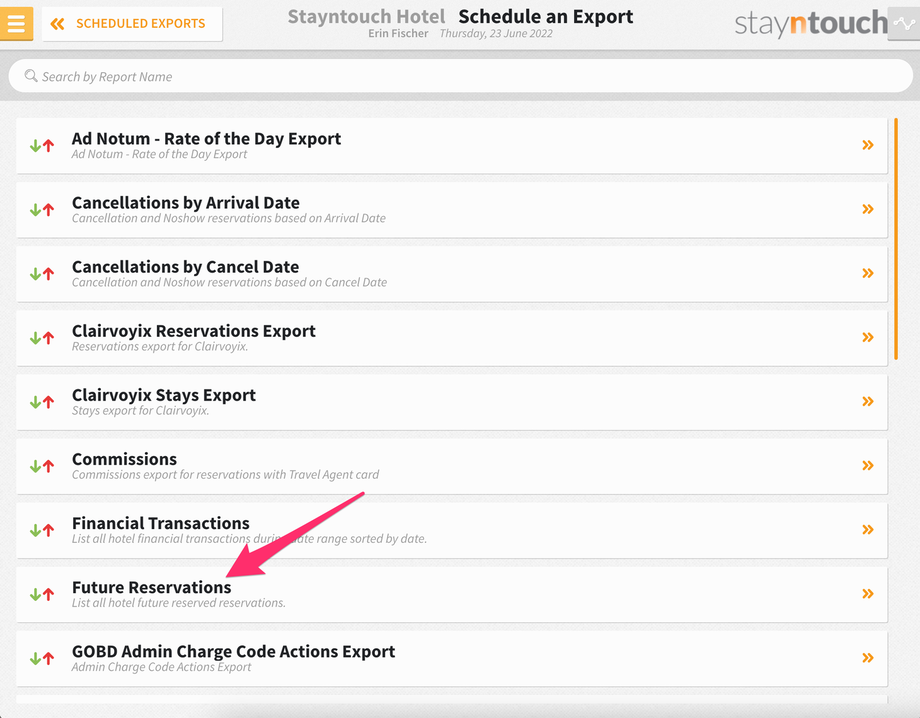Select Cancellations by Cancel Date title

click(x=185, y=266)
